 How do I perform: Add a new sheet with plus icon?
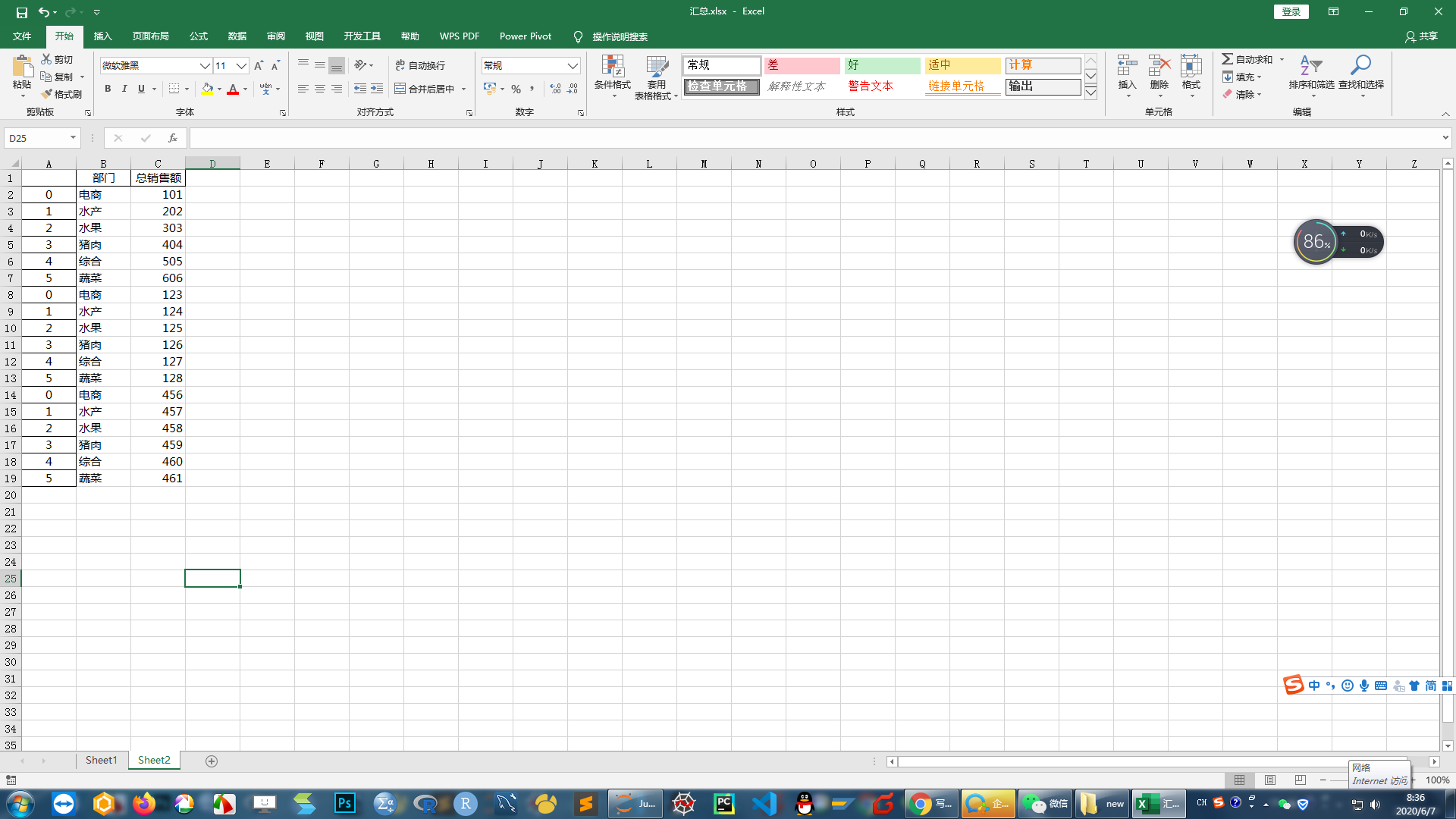pyautogui.click(x=212, y=761)
